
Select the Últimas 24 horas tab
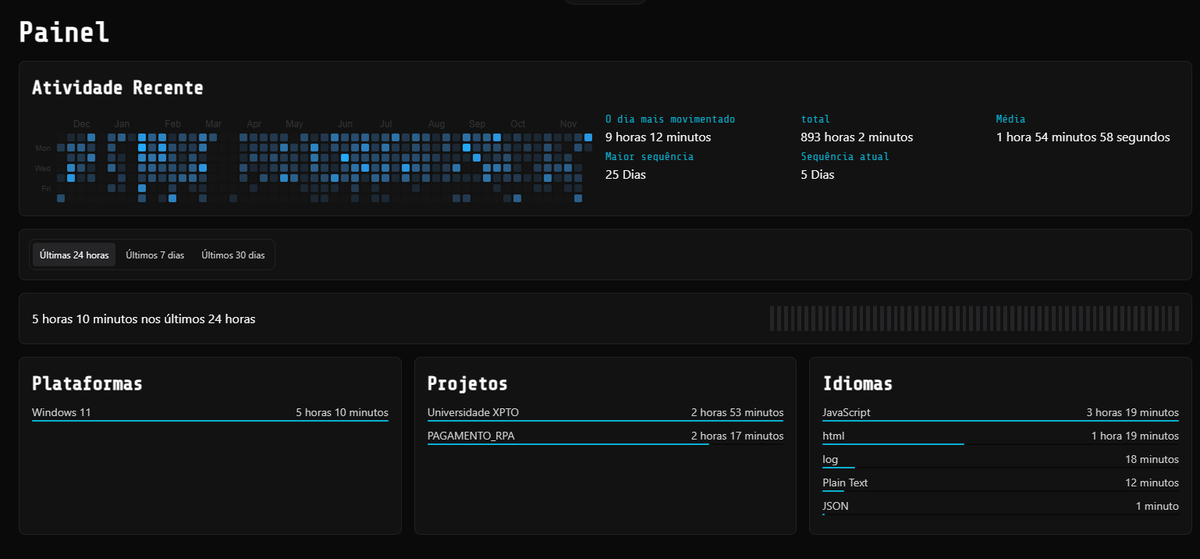74,255
